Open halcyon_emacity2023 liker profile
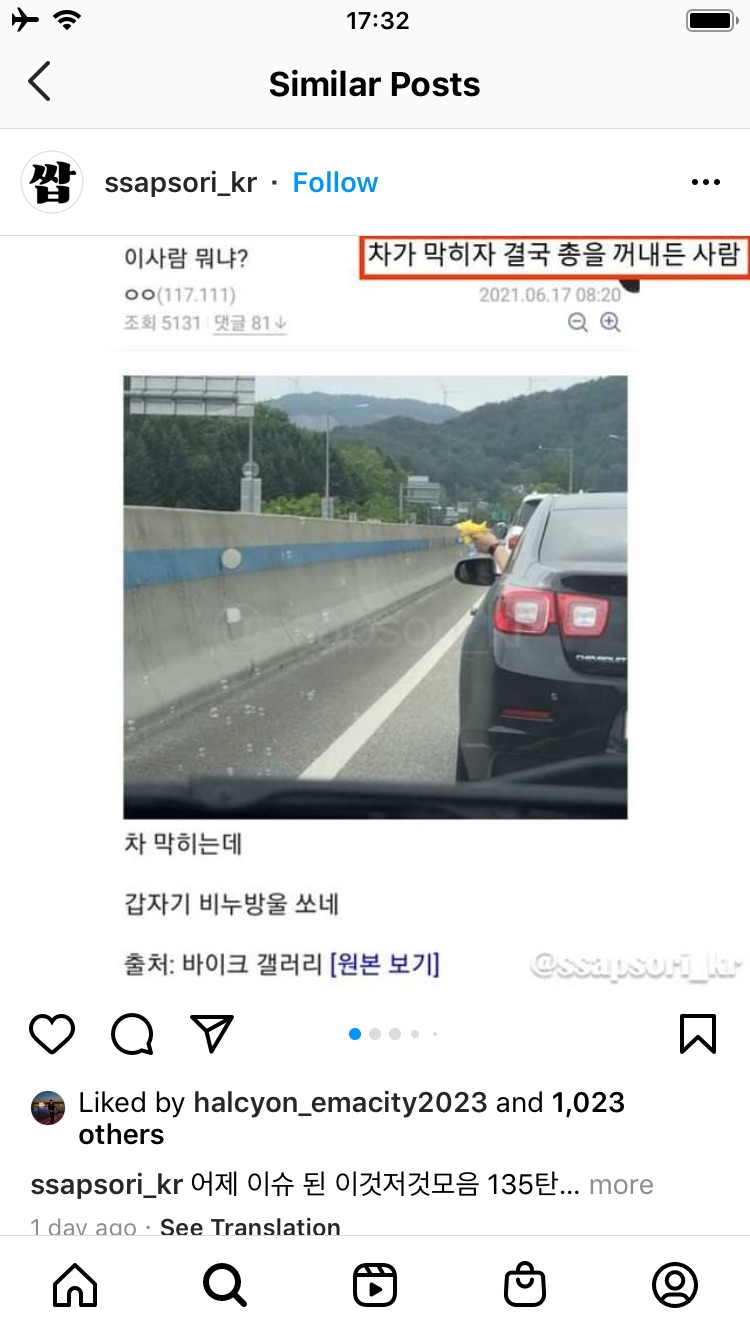750x1334 pixels. [340, 1103]
